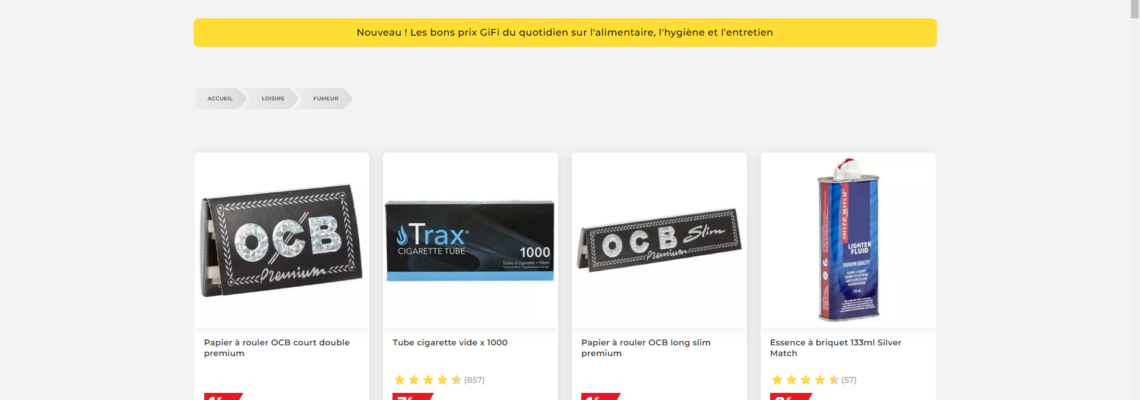Open the (57) reviews count
Screen dimensions: 1140x400
[849, 380]
